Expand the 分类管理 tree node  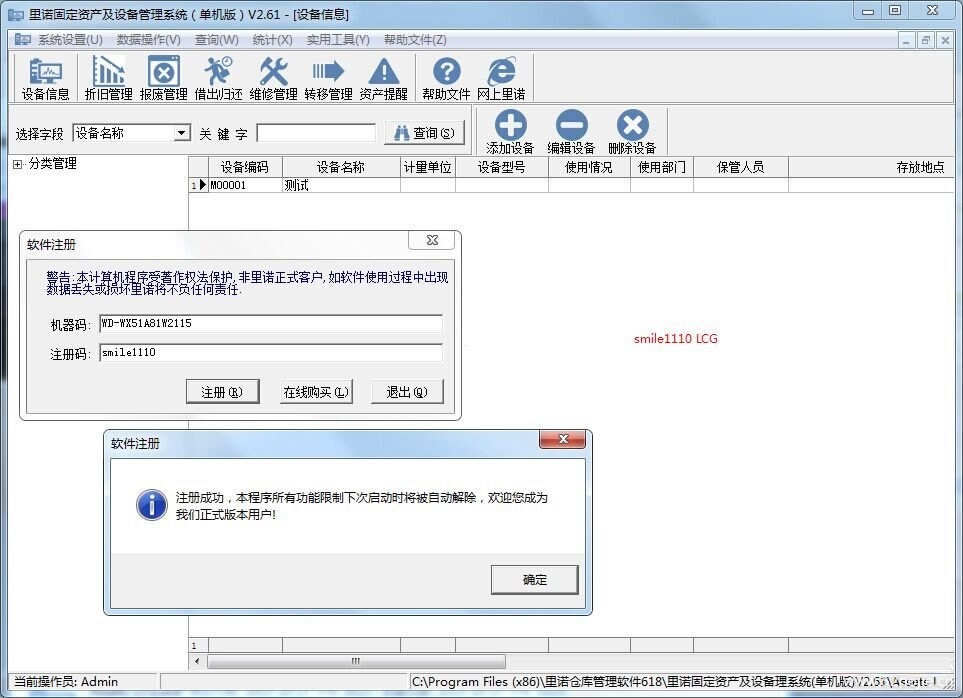[17, 164]
